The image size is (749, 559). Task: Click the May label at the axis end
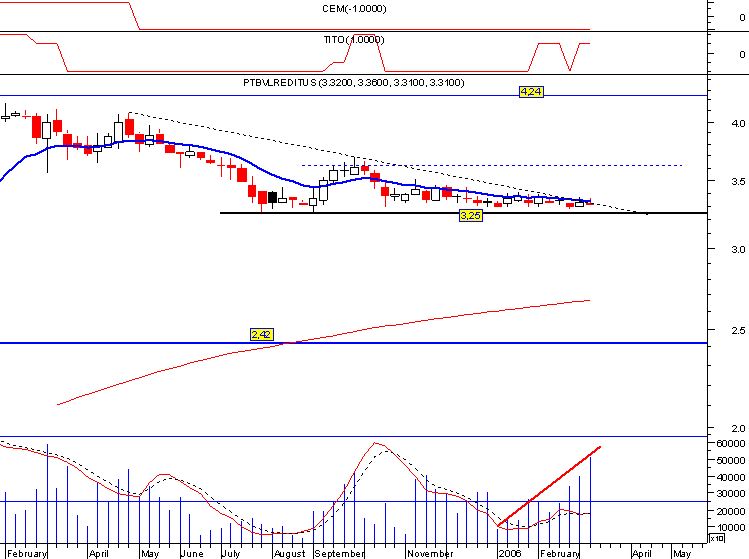682,553
